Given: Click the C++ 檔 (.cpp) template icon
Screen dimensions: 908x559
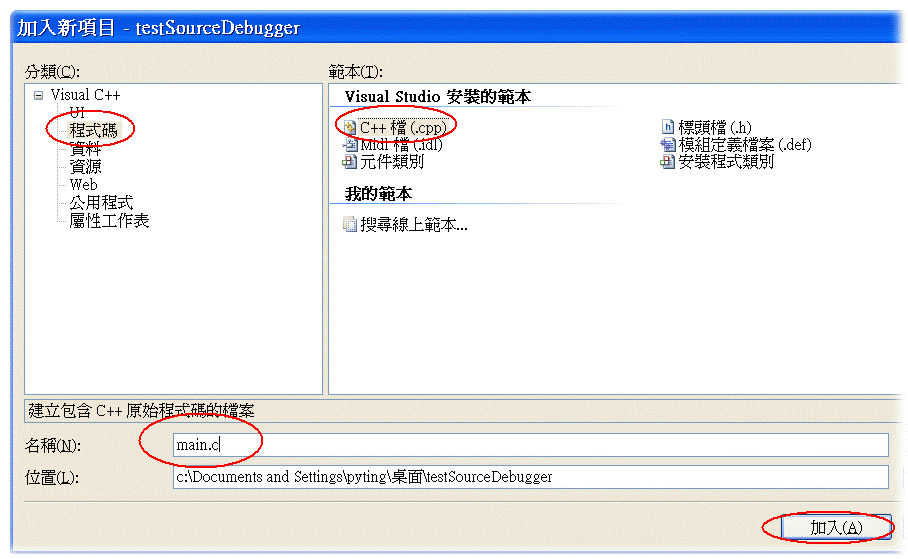Looking at the screenshot, I should (350, 127).
